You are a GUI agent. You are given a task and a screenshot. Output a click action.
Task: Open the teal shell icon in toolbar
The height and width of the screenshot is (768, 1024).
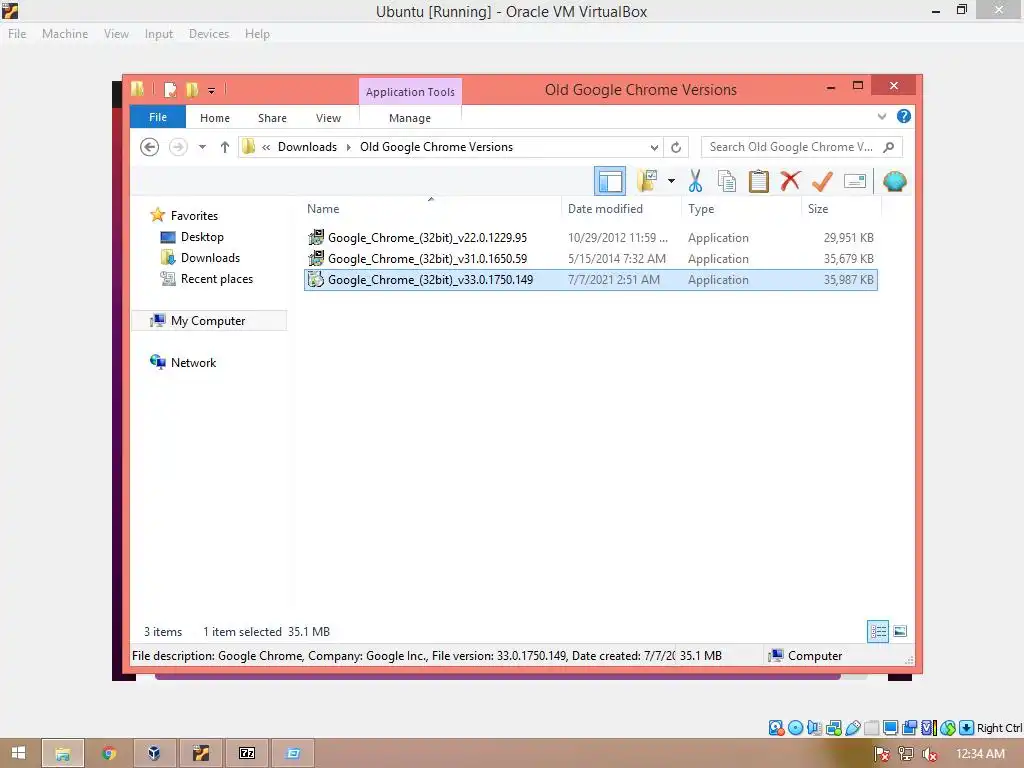click(894, 181)
